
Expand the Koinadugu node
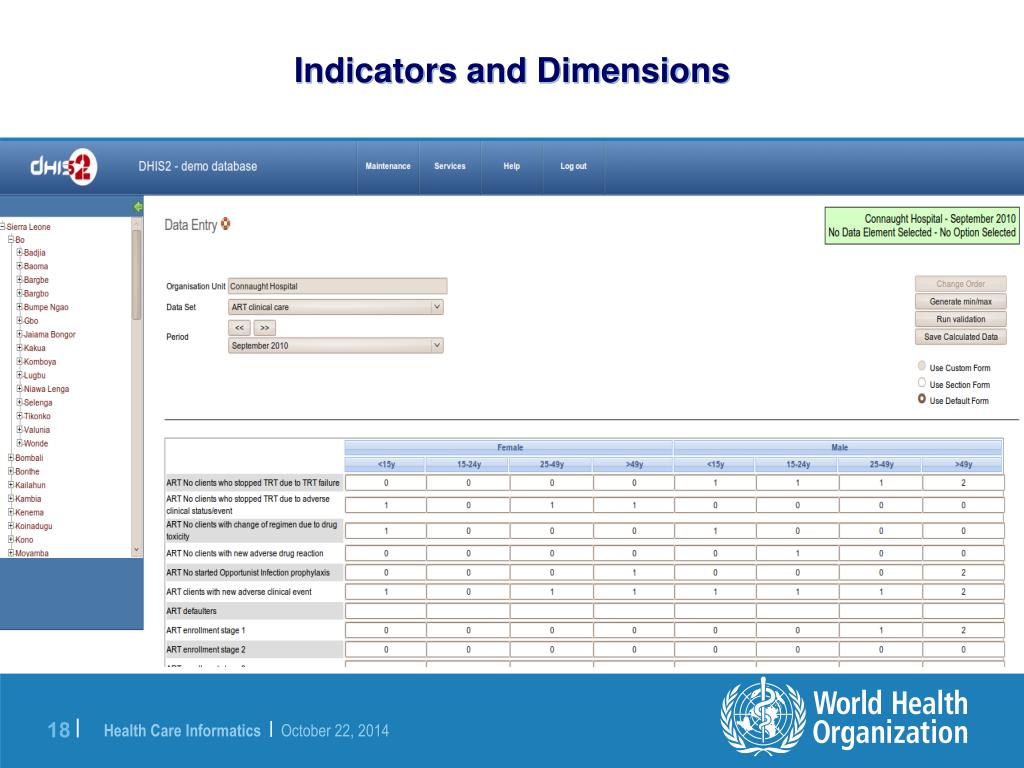pos(11,526)
